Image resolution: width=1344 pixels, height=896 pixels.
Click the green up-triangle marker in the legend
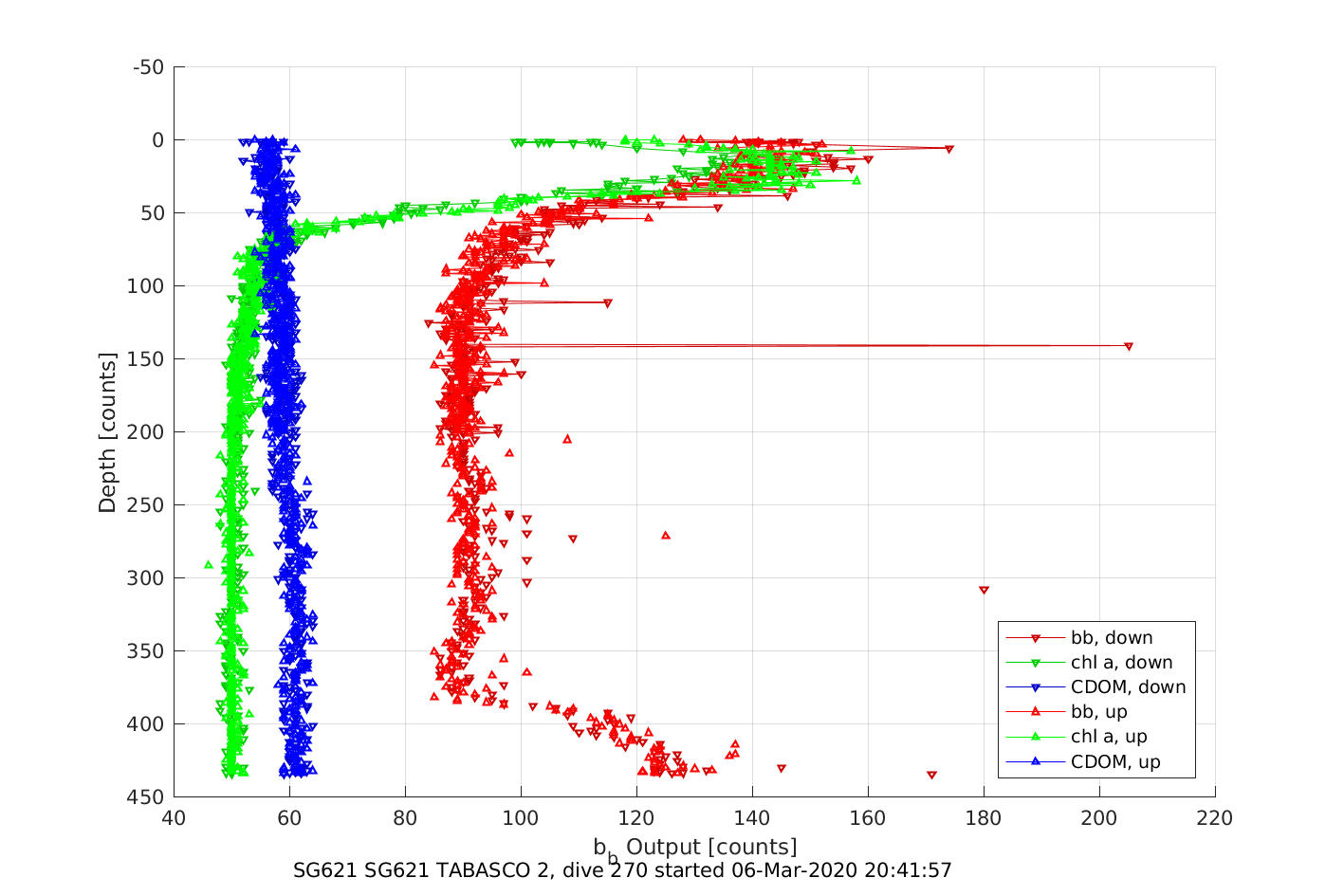point(1036,737)
